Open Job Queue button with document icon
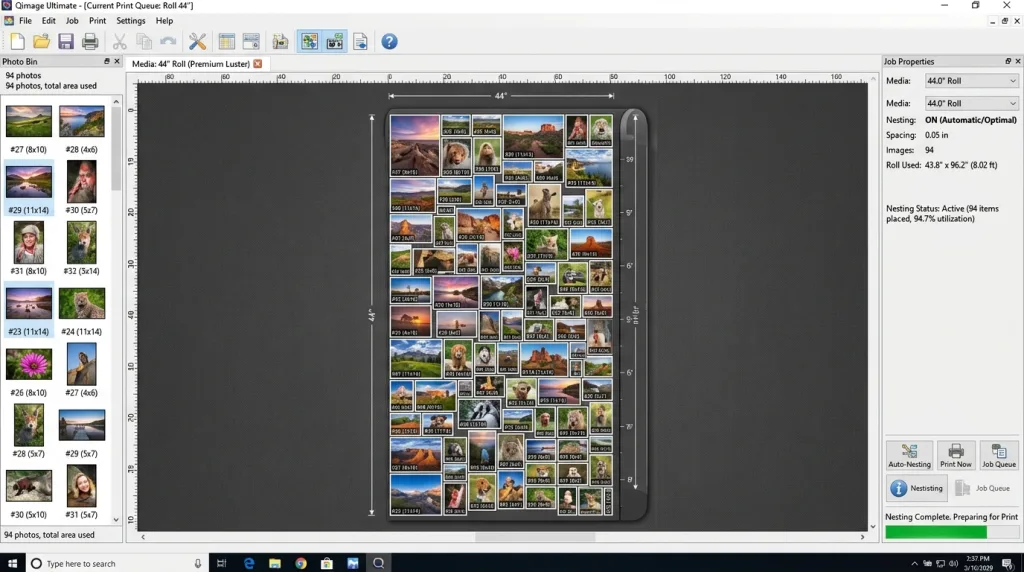 tap(999, 455)
